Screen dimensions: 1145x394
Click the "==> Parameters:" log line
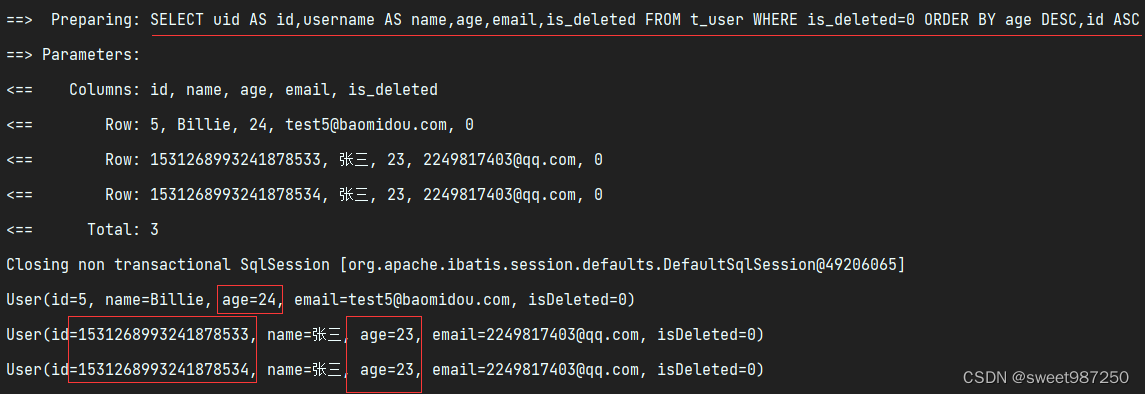point(73,55)
